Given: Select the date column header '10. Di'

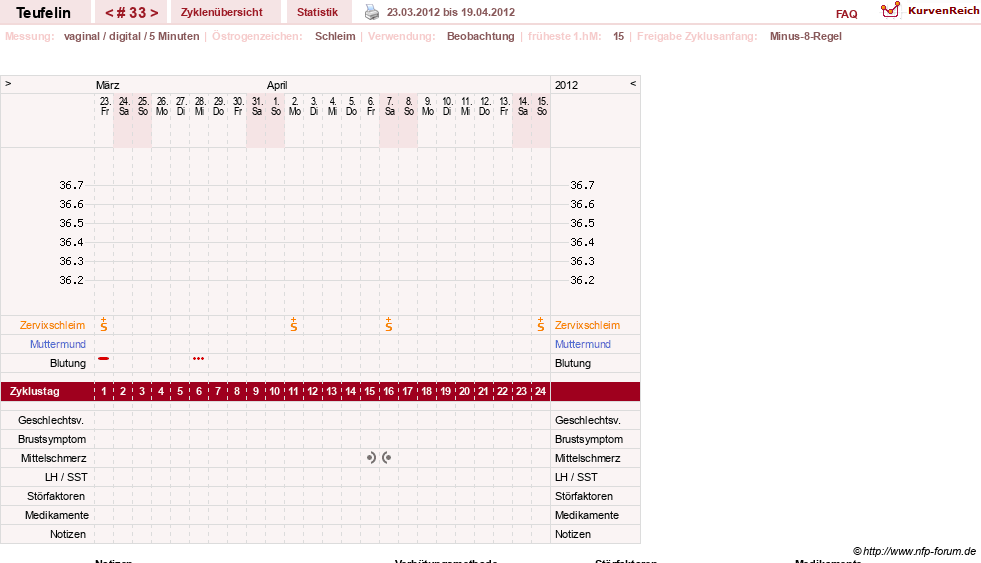Looking at the screenshot, I should (x=447, y=106).
